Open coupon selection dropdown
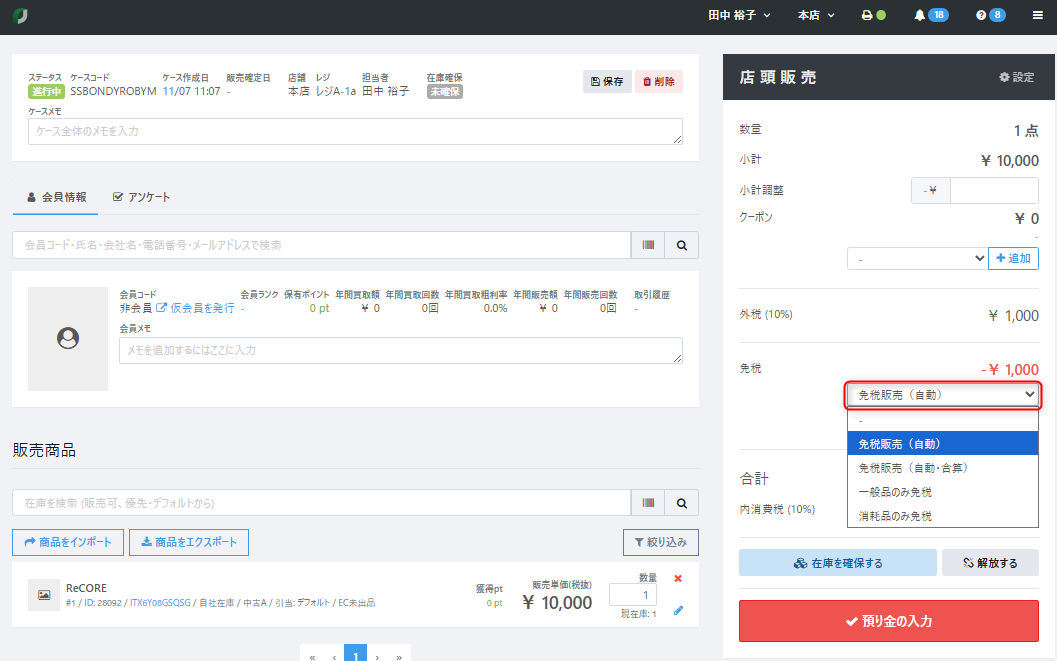The image size is (1057, 661). click(917, 258)
